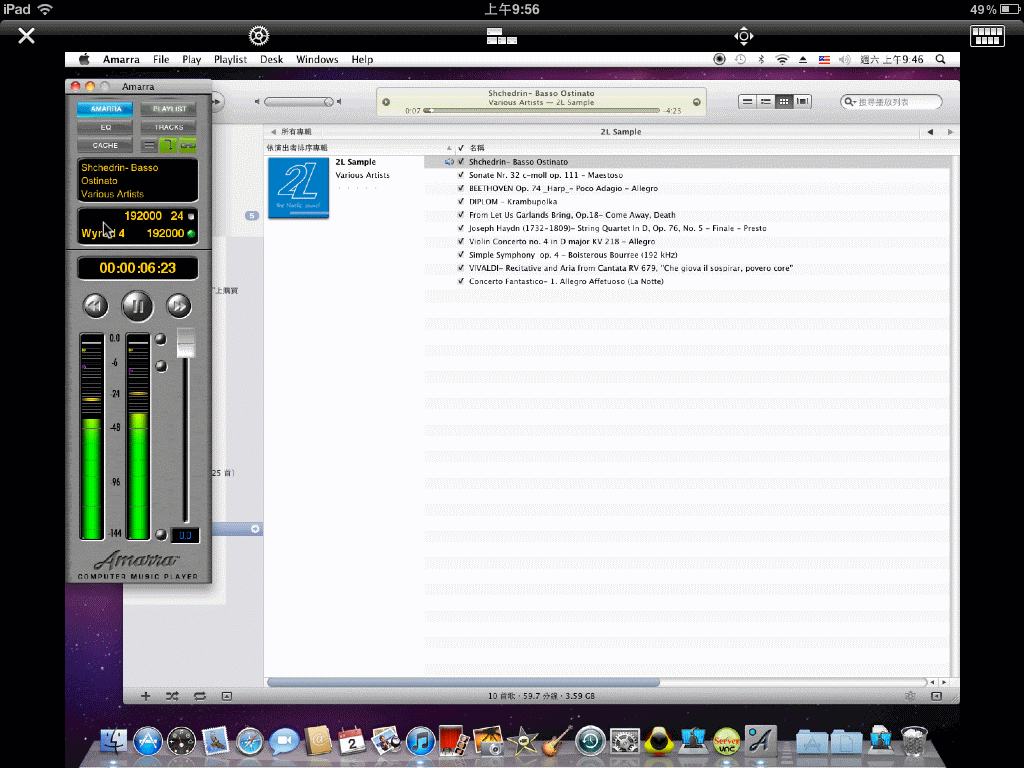This screenshot has width=1024, height=768.
Task: Uncheck the Shchedrin- Basso Ostinato track
Action: [461, 161]
